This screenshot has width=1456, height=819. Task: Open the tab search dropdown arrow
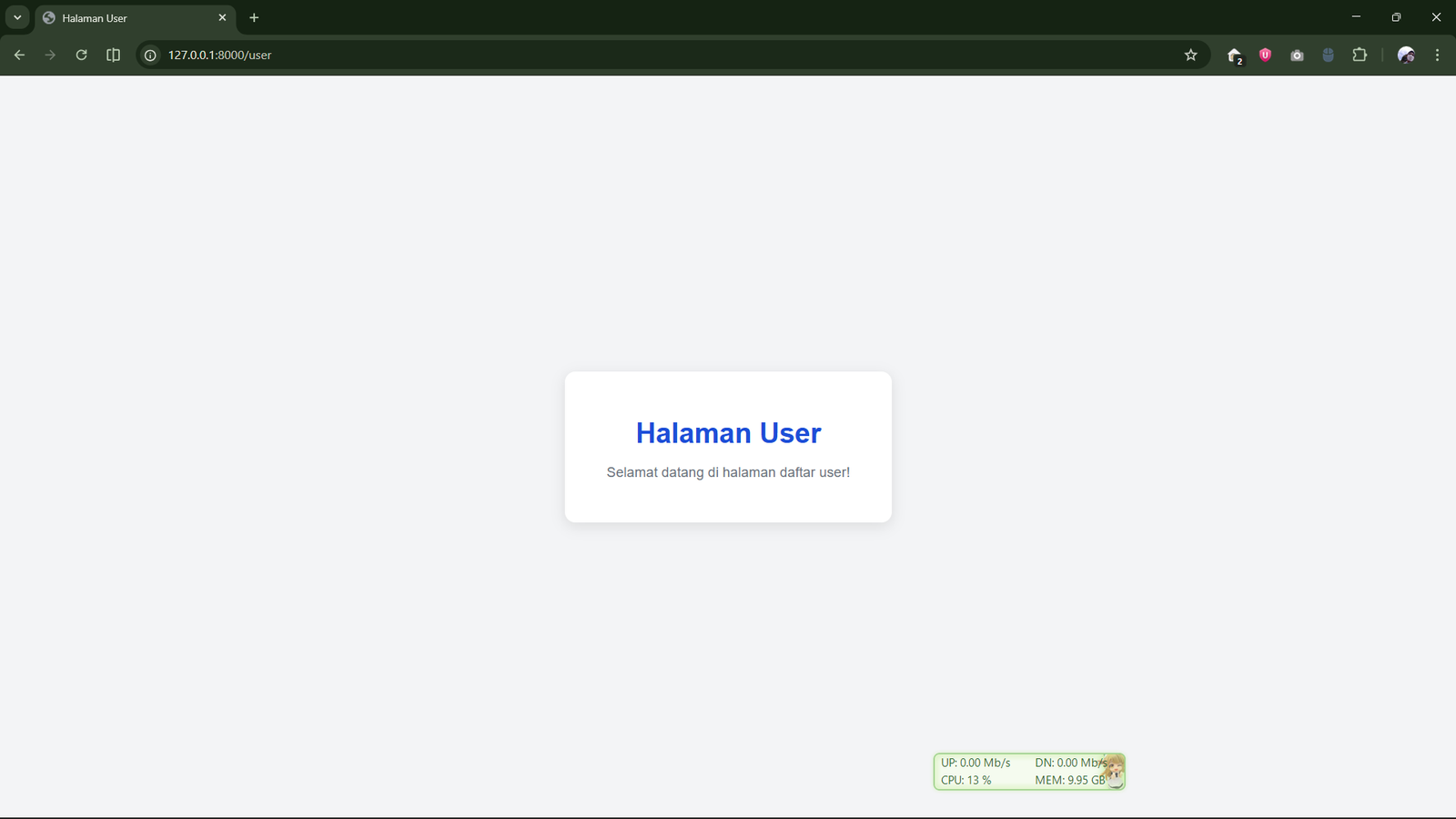coord(17,17)
